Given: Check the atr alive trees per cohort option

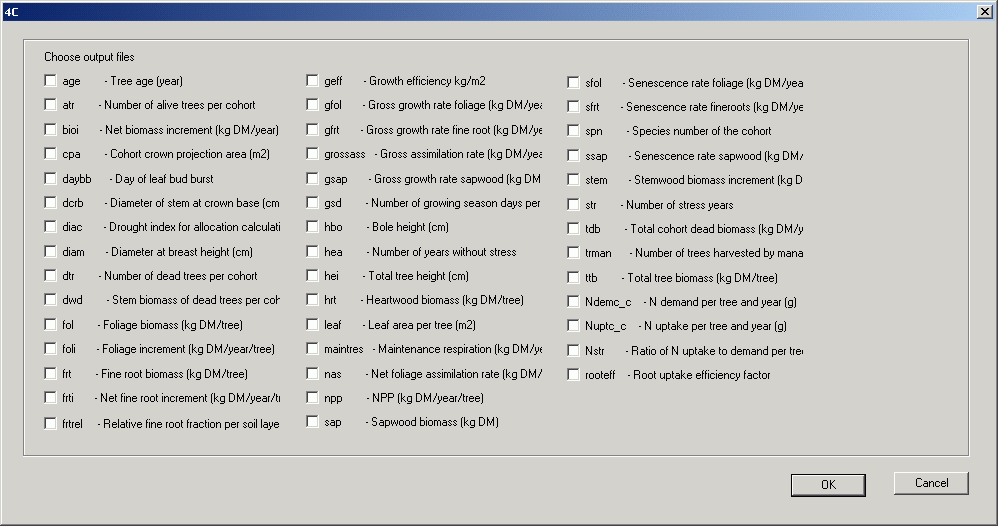Looking at the screenshot, I should point(51,105).
